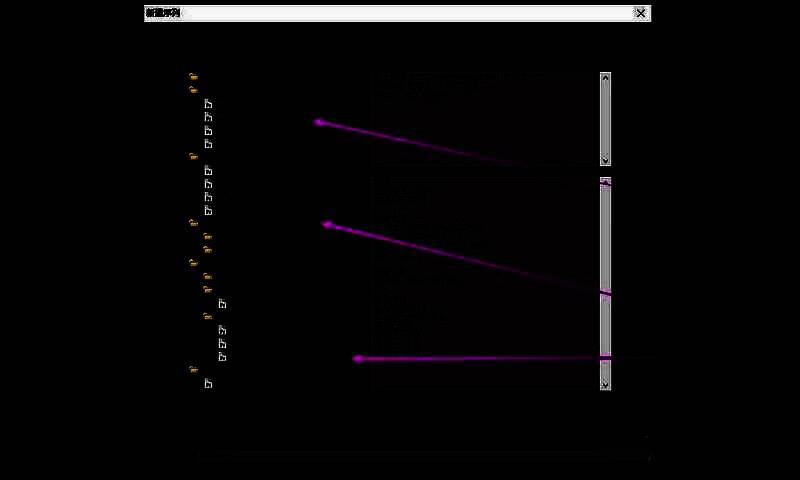Viewport: 800px width, 480px height.
Task: Select the single file at the deepest indent level
Action: tap(222, 304)
